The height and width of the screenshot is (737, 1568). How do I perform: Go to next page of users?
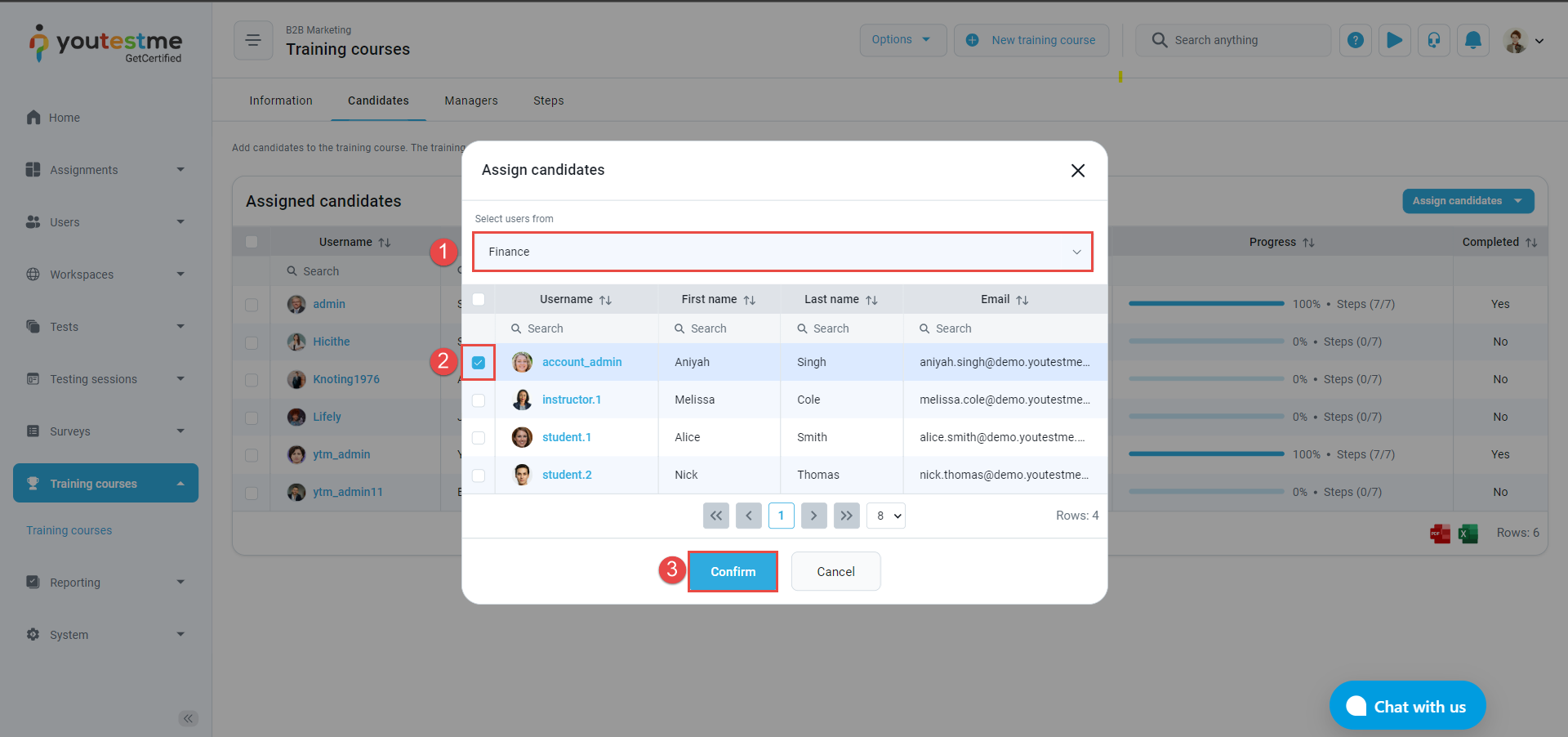[x=814, y=516]
